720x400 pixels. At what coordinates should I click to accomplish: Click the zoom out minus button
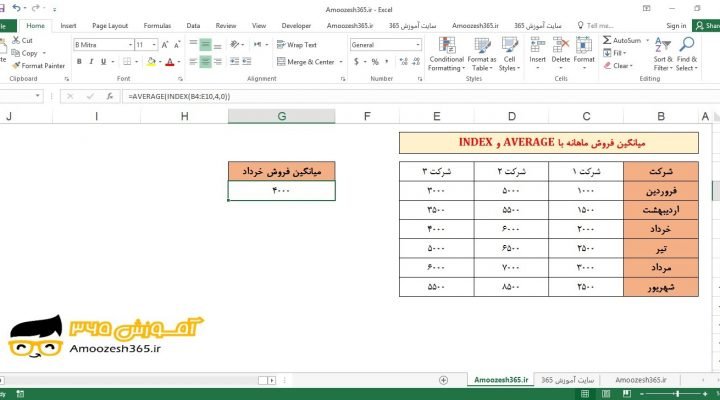pos(642,394)
